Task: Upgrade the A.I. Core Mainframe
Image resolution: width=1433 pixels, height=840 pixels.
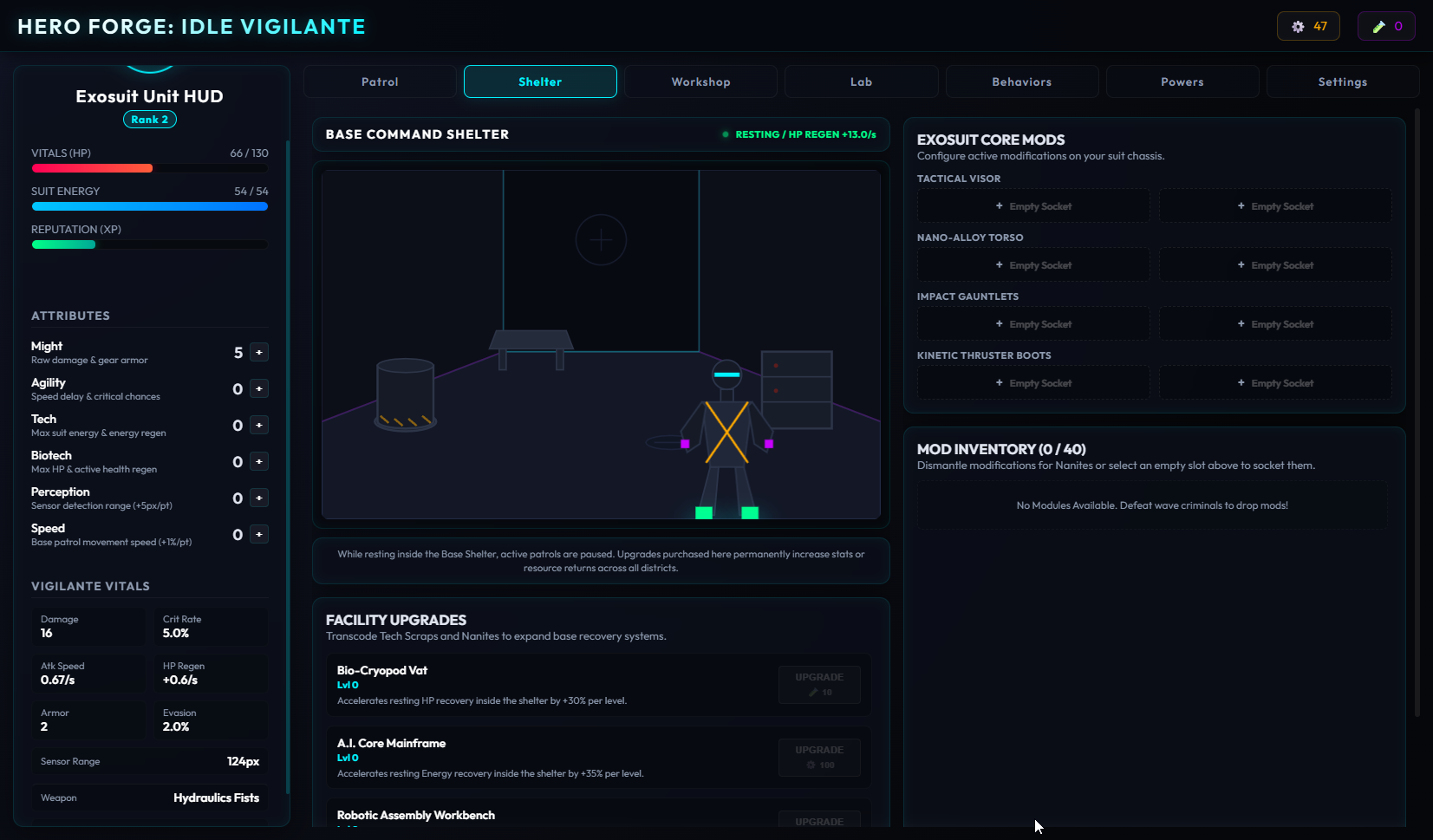Action: pos(819,757)
